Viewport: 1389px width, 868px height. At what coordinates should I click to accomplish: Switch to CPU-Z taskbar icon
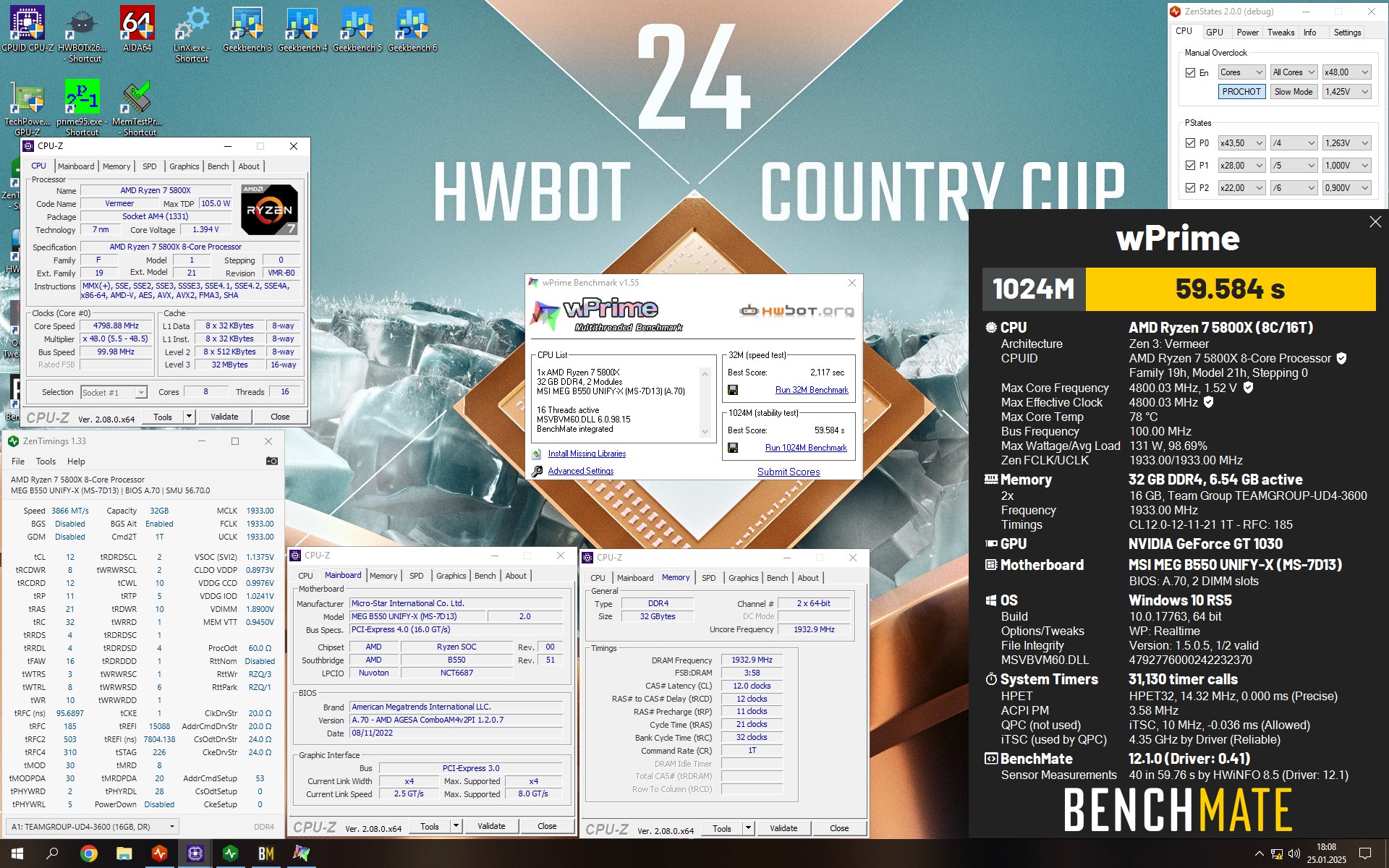(x=195, y=854)
